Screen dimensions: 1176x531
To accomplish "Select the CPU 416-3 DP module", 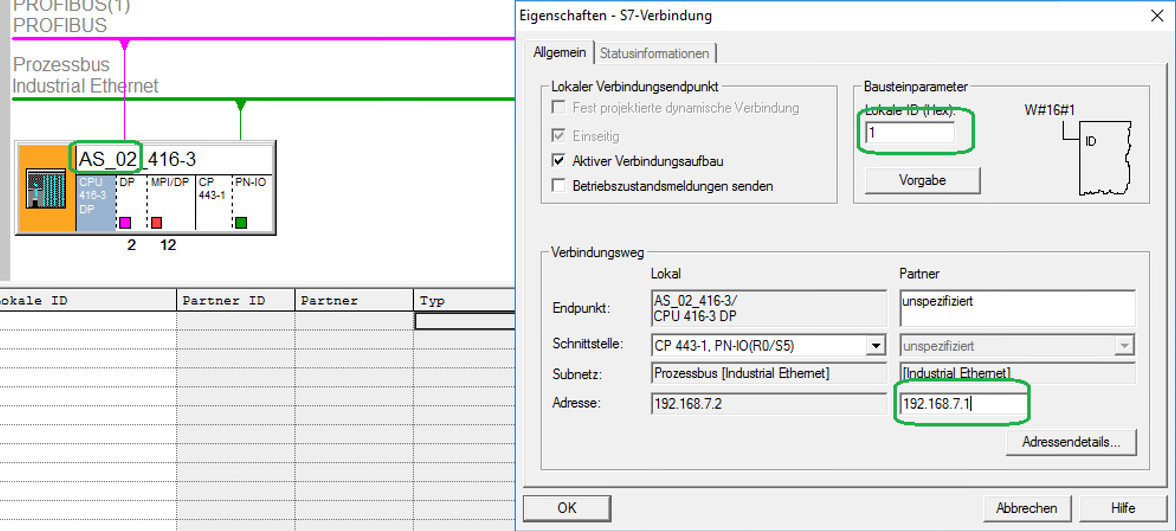I will [x=94, y=202].
